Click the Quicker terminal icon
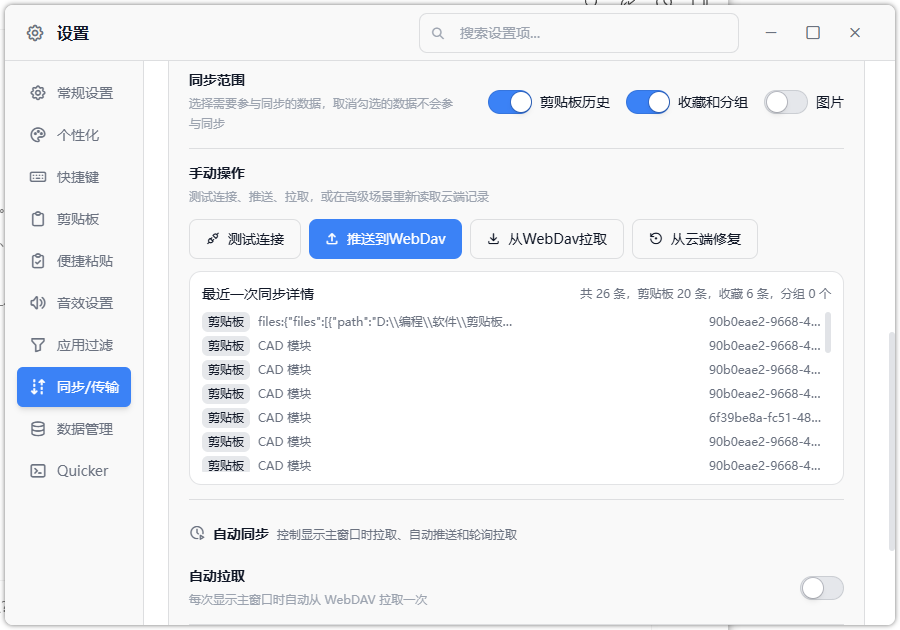 point(38,471)
